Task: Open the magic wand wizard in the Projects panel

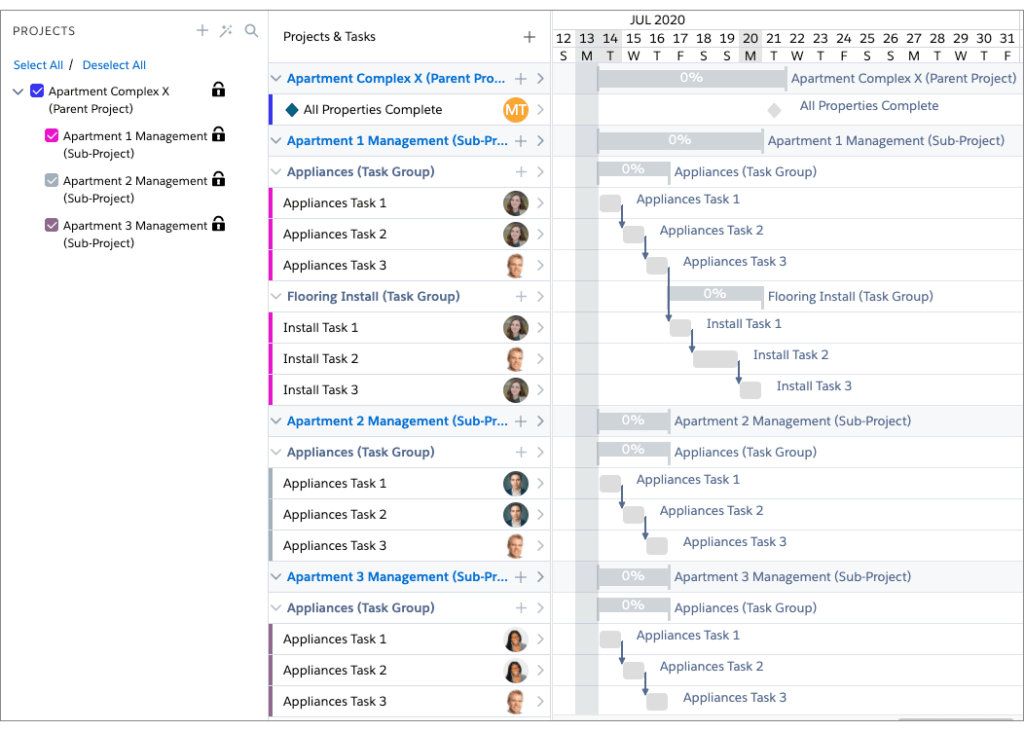Action: pyautogui.click(x=226, y=31)
